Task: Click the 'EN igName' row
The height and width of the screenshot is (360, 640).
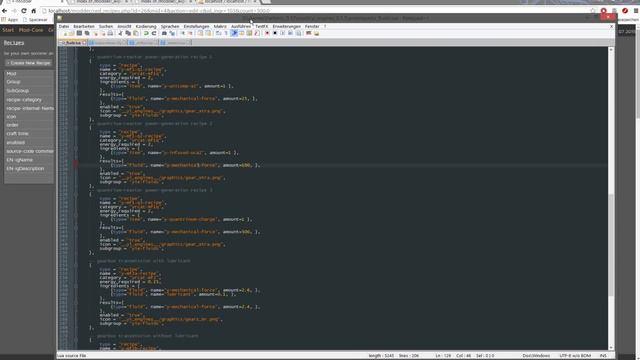Action: 29,160
